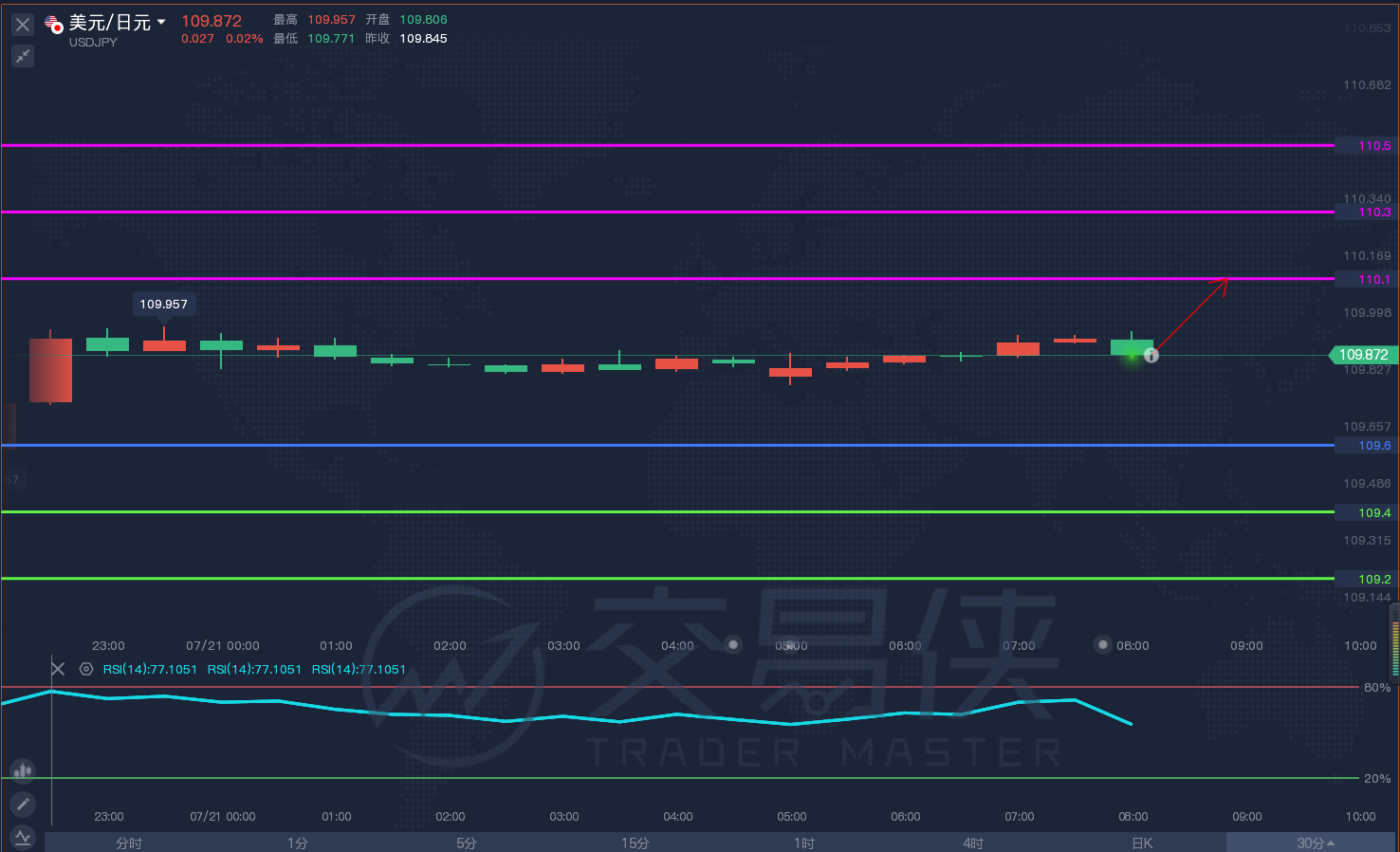Viewport: 1400px width, 852px height.
Task: Click the event dot near 04:00
Action: pos(733,644)
